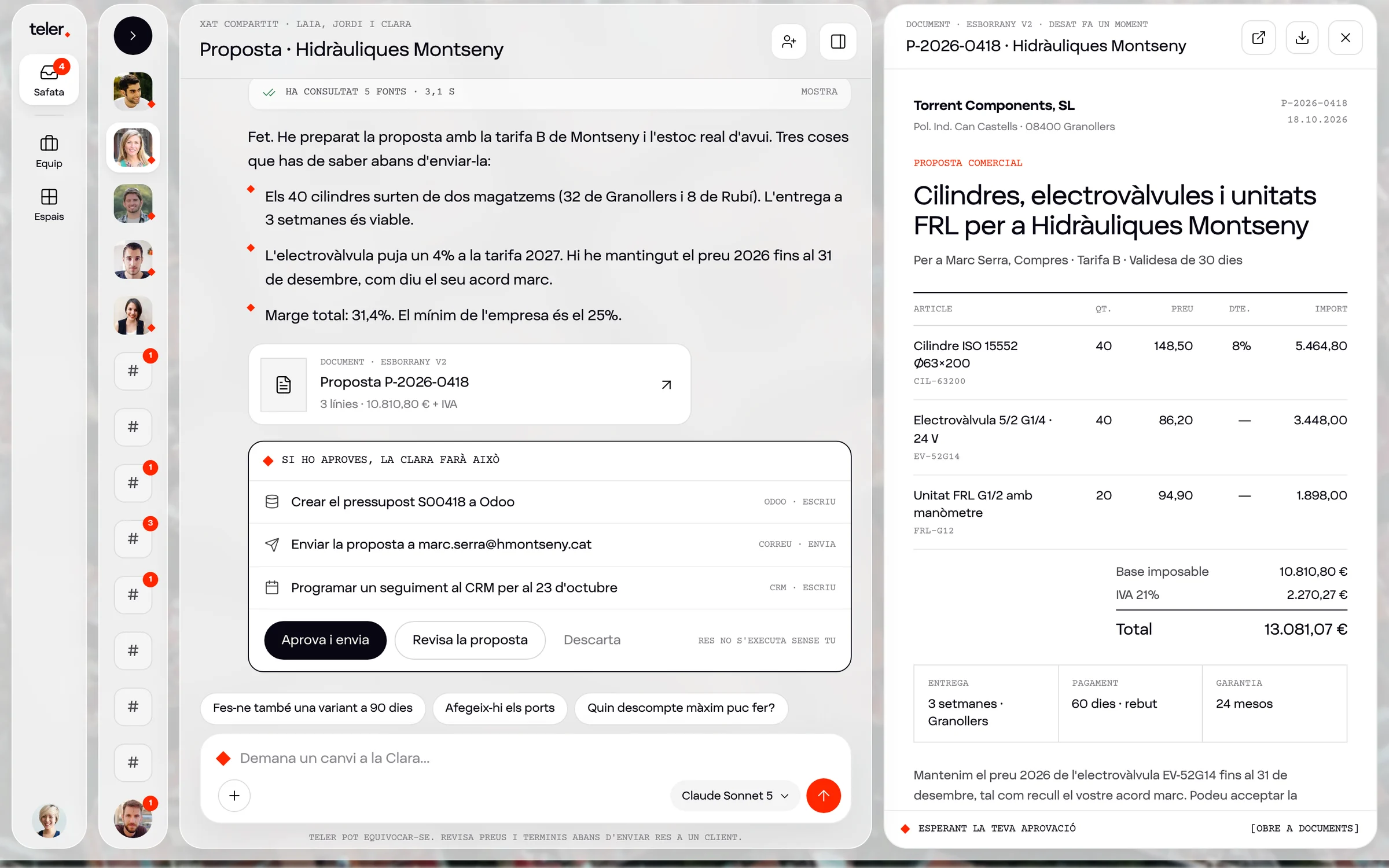Select suggestion 'Quin descompte màxim puc fer?'

click(x=681, y=708)
